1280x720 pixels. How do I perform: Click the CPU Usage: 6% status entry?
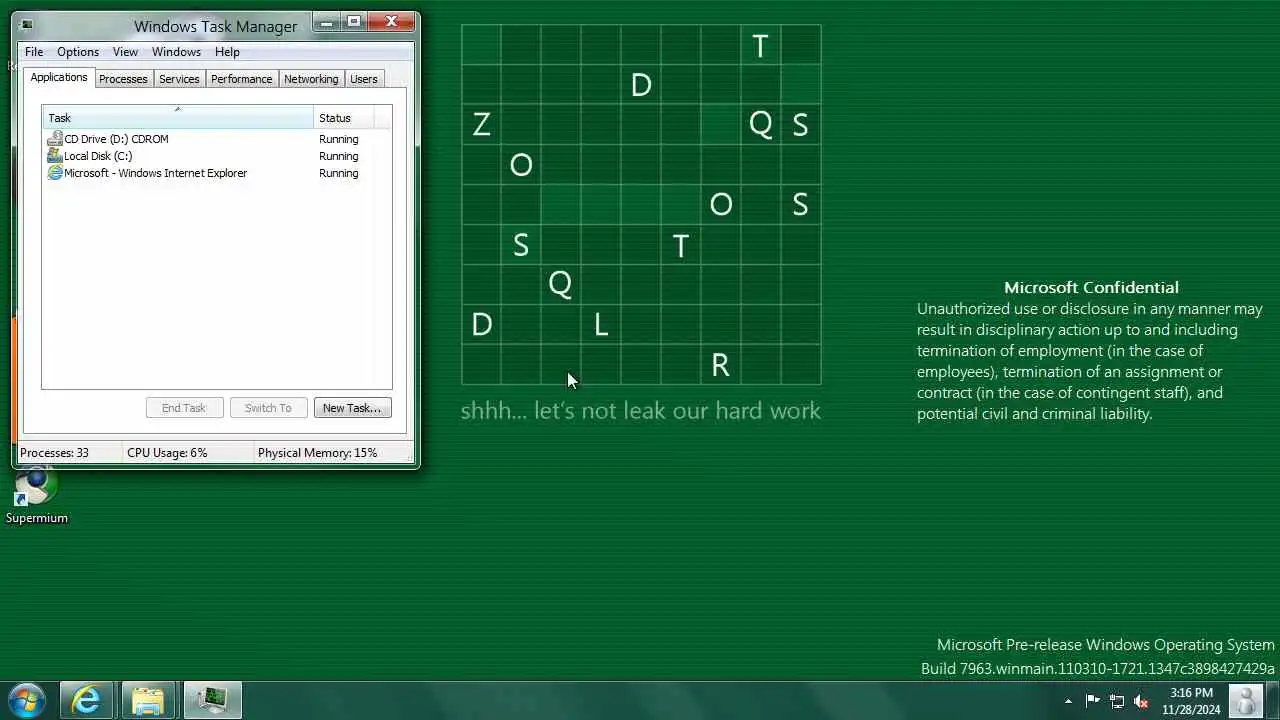tap(167, 453)
